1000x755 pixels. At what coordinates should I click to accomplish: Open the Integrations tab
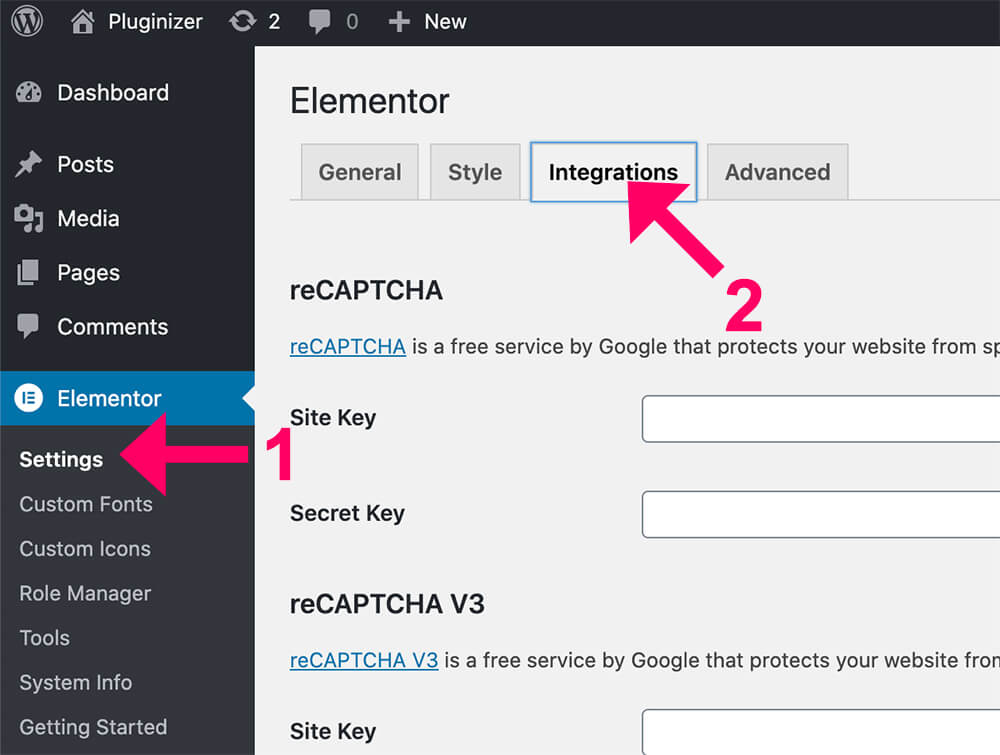point(613,172)
